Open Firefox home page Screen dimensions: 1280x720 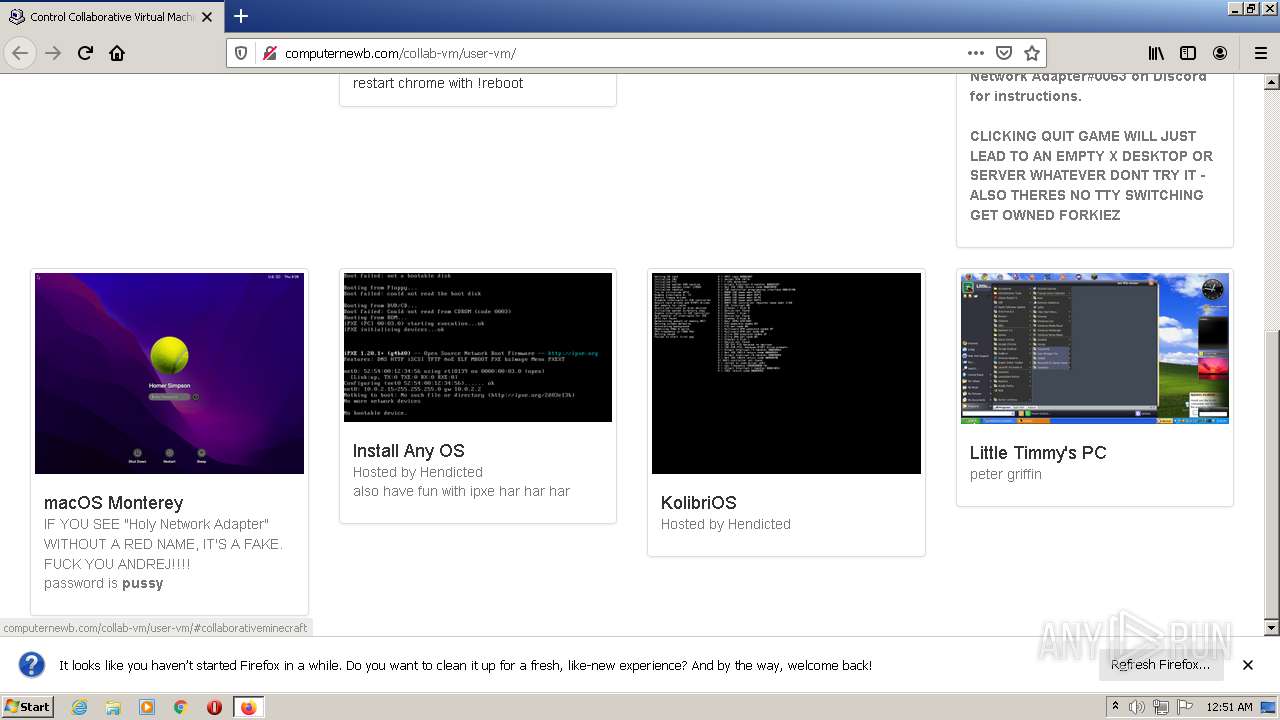coord(117,53)
